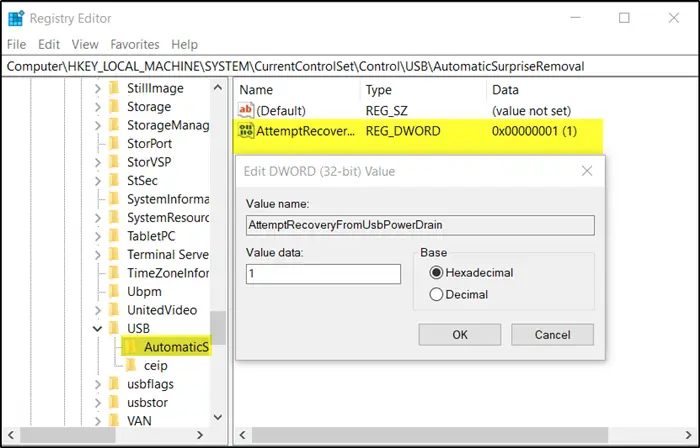Click the Registry Editor app icon in the title bar
This screenshot has width=700, height=448.
[17, 18]
